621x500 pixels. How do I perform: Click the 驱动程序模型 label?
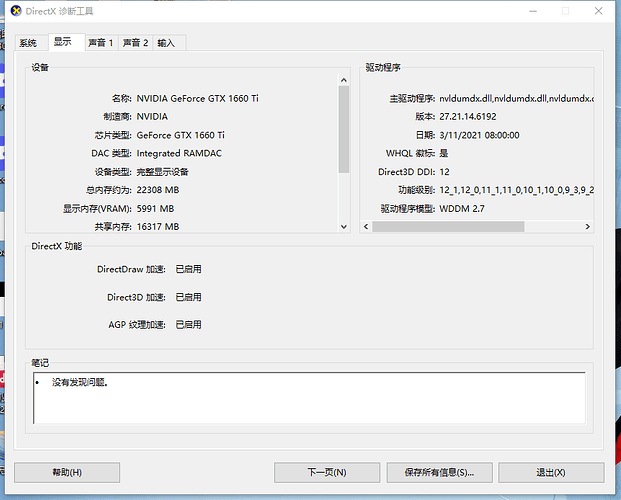point(408,208)
